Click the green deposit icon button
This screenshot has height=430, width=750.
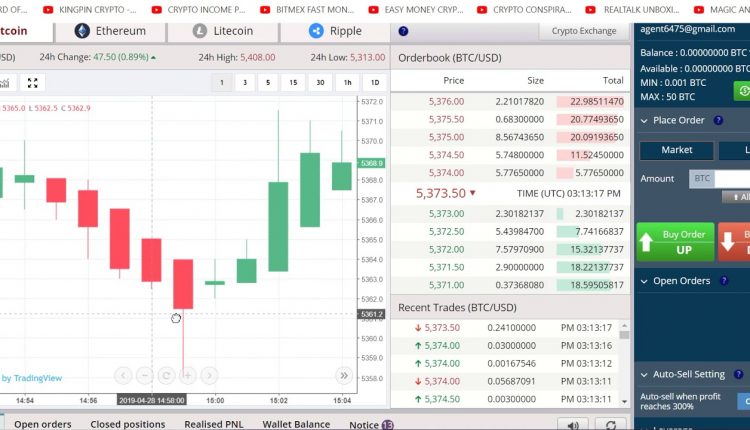tap(742, 90)
